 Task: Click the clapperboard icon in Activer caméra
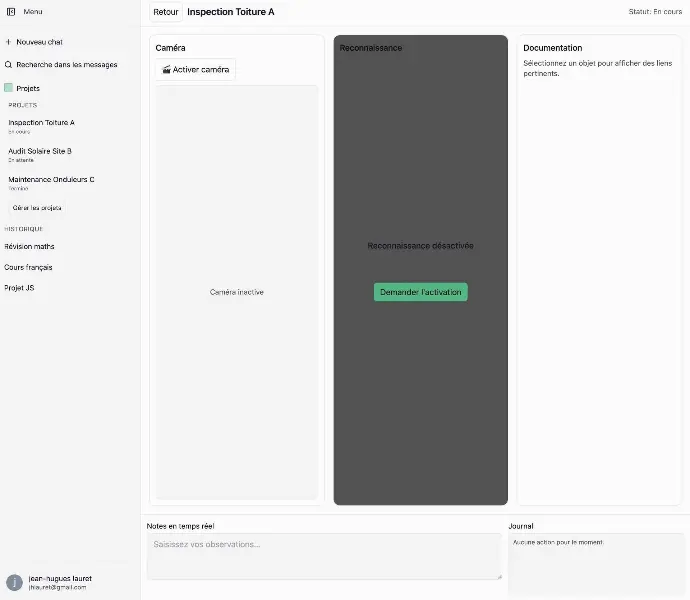point(166,70)
